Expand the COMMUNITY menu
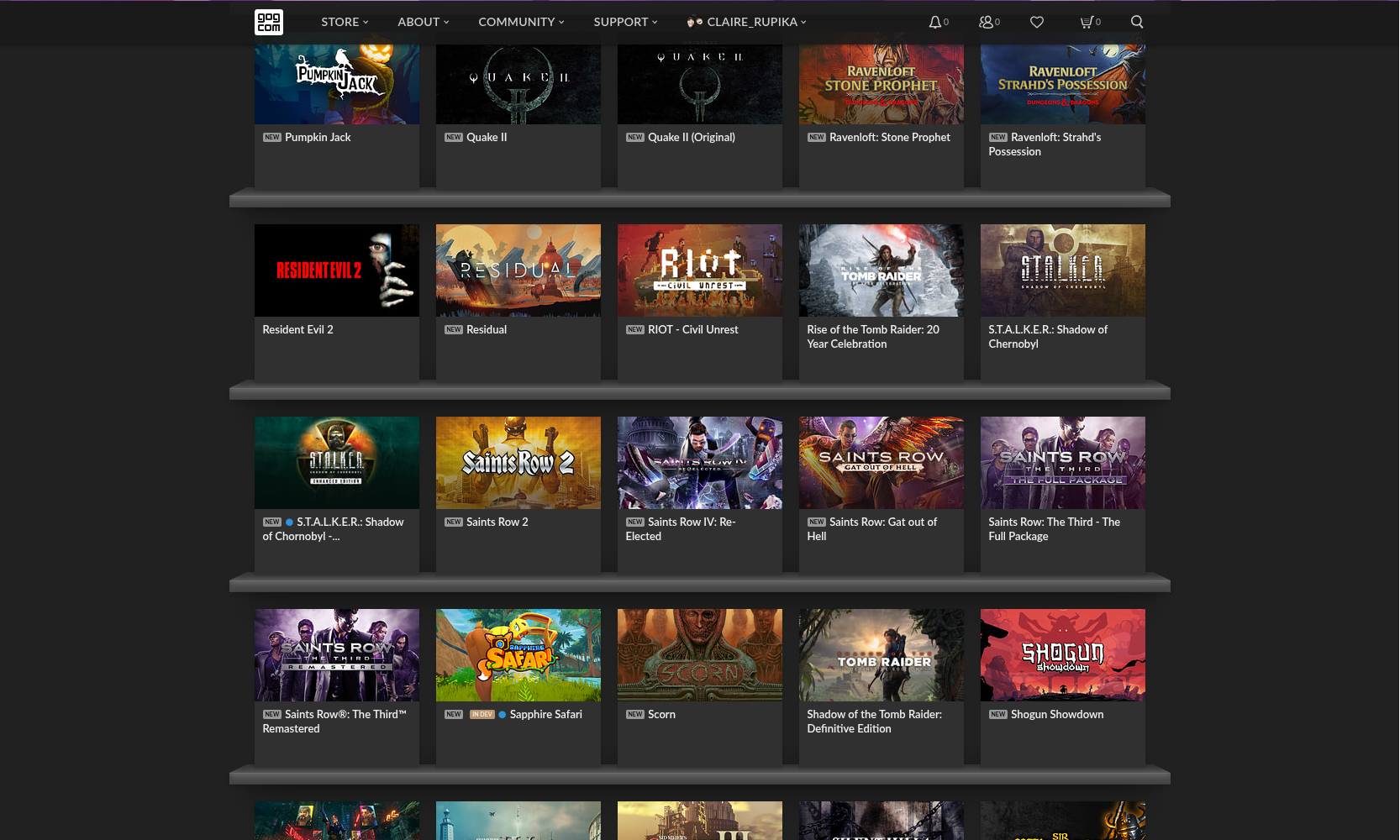 click(x=521, y=22)
